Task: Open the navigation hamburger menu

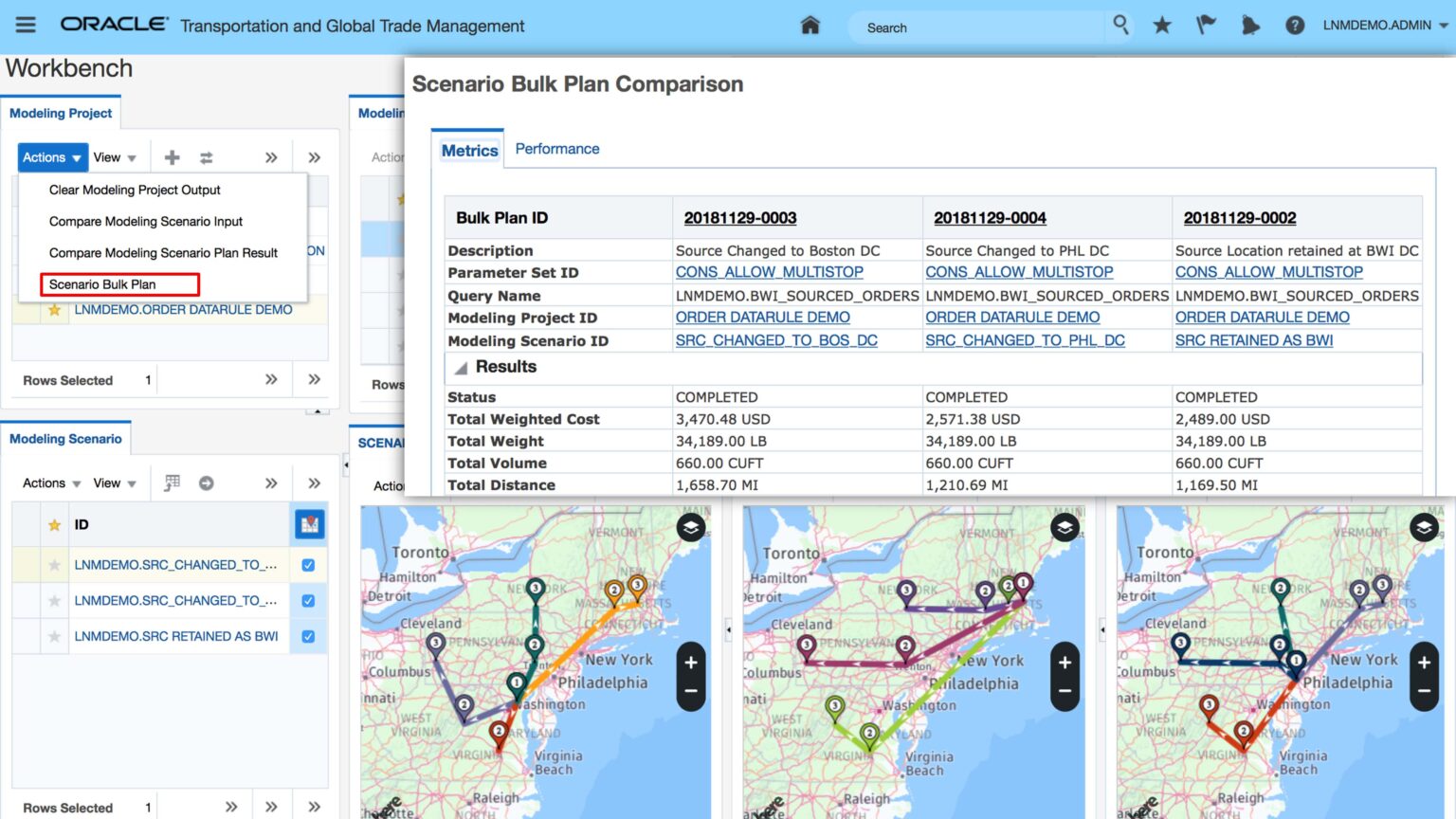Action: tap(25, 26)
